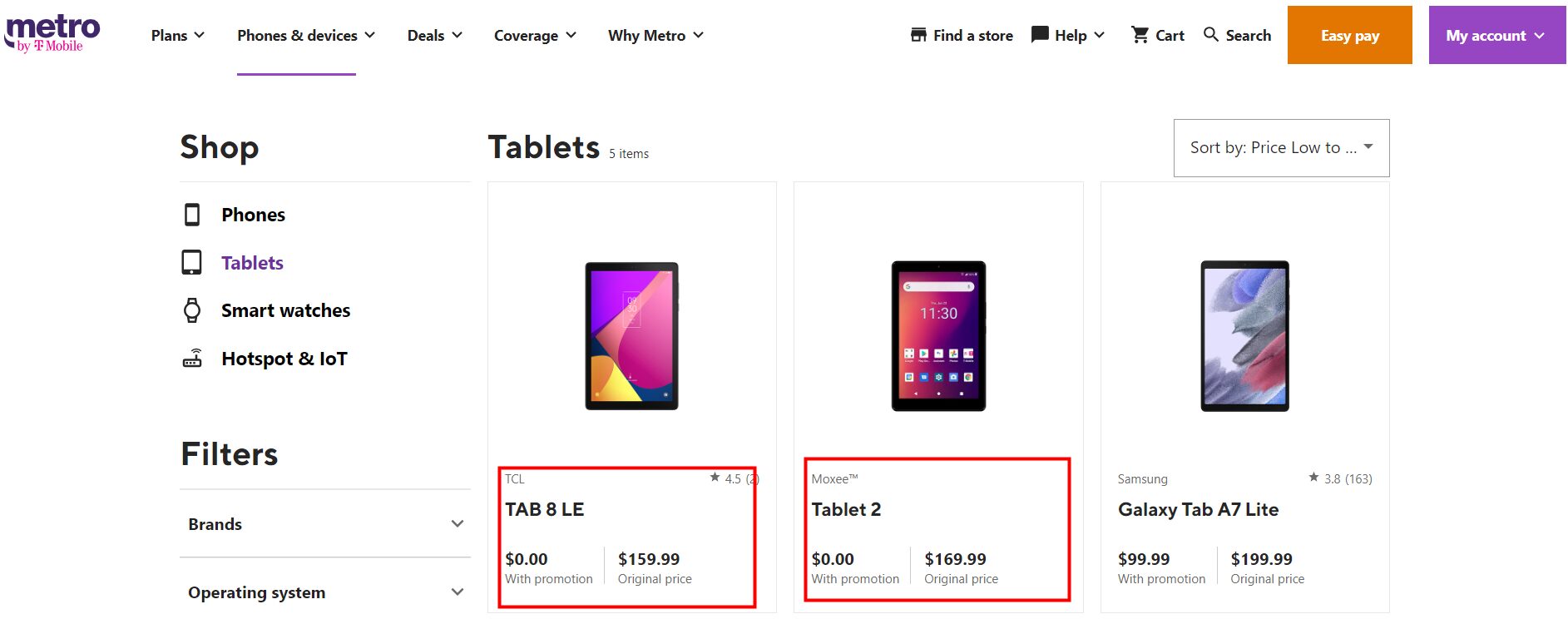Select the Smart watches icon
Screen dimensions: 1568x619
click(x=193, y=309)
